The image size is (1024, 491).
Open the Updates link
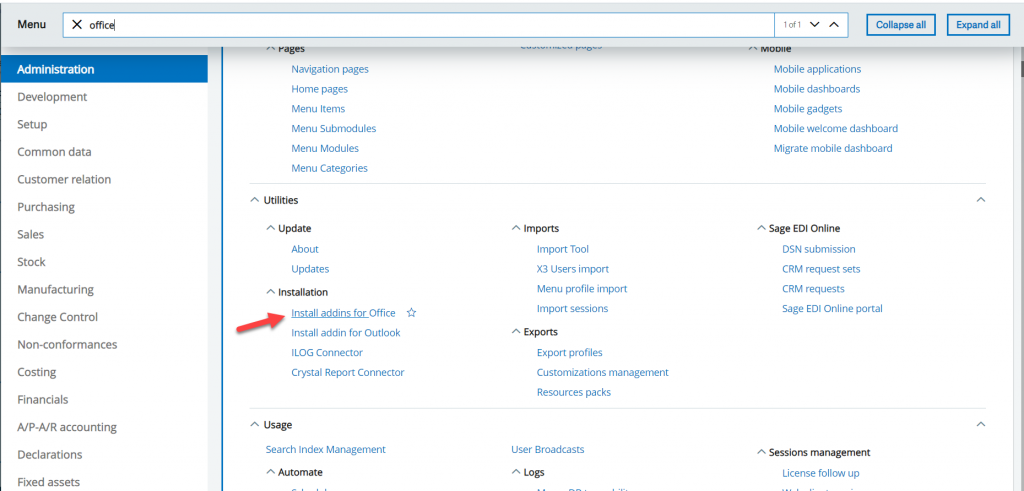310,268
